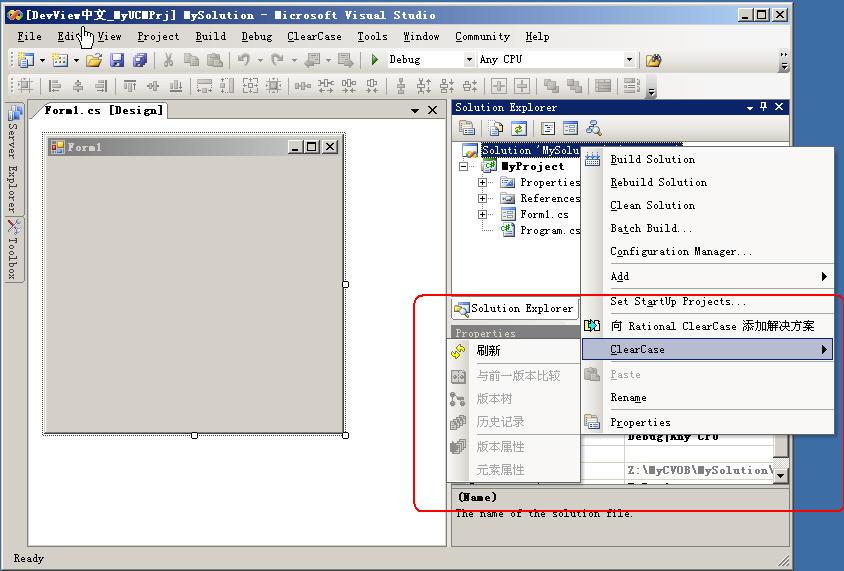Click the Save All toolbar icon
Screen dimensions: 844x571
[x=140, y=60]
